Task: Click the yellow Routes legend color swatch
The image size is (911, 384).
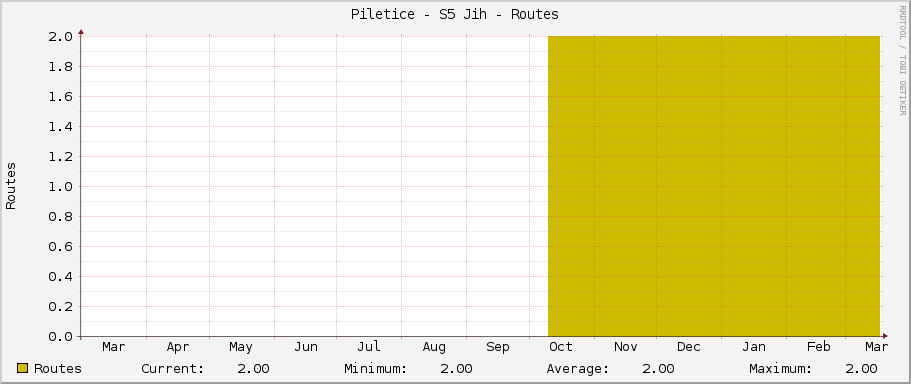Action: 23,368
